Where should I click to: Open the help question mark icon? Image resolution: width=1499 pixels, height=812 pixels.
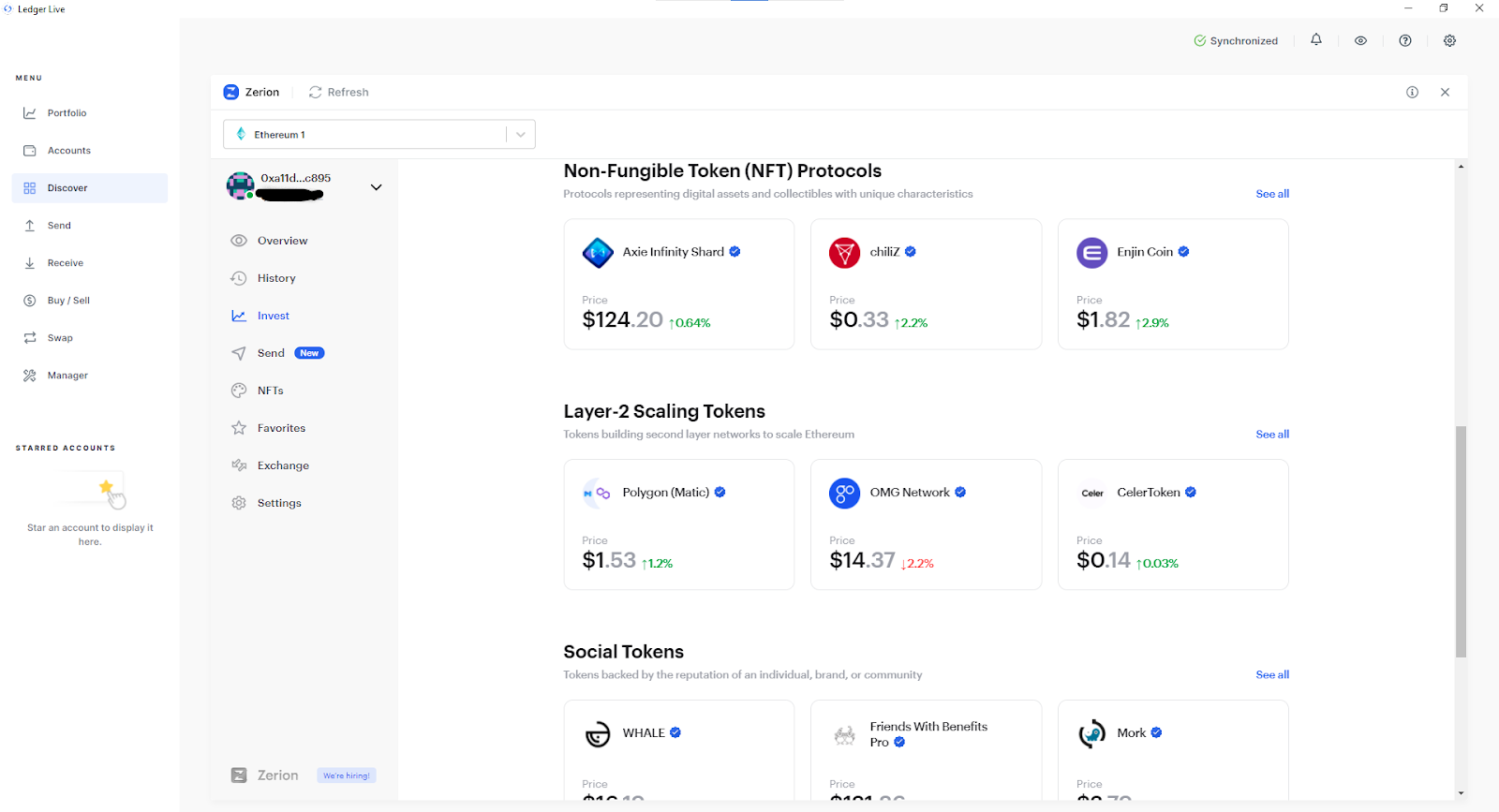(x=1405, y=40)
